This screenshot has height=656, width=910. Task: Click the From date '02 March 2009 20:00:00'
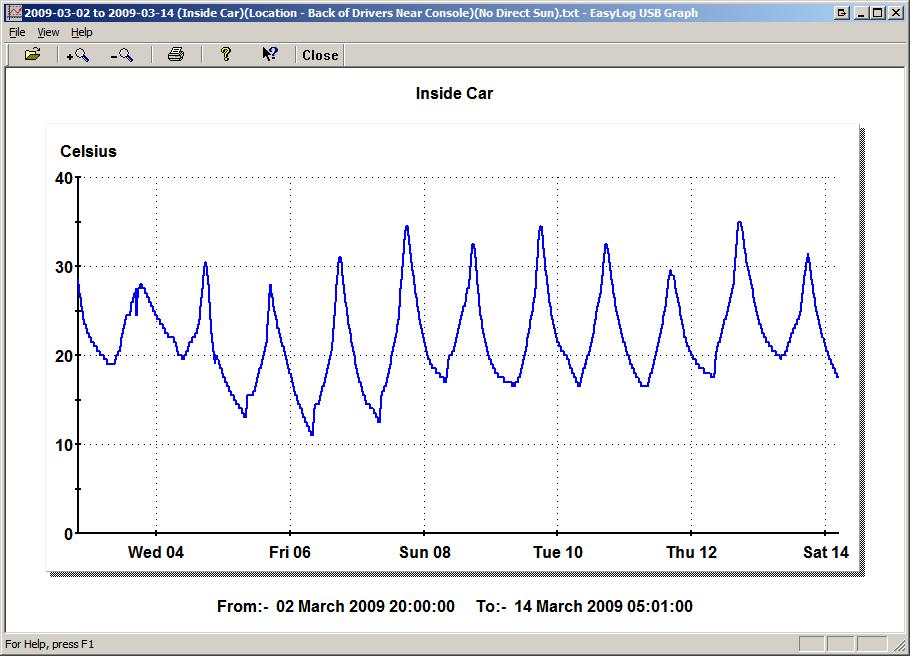365,607
